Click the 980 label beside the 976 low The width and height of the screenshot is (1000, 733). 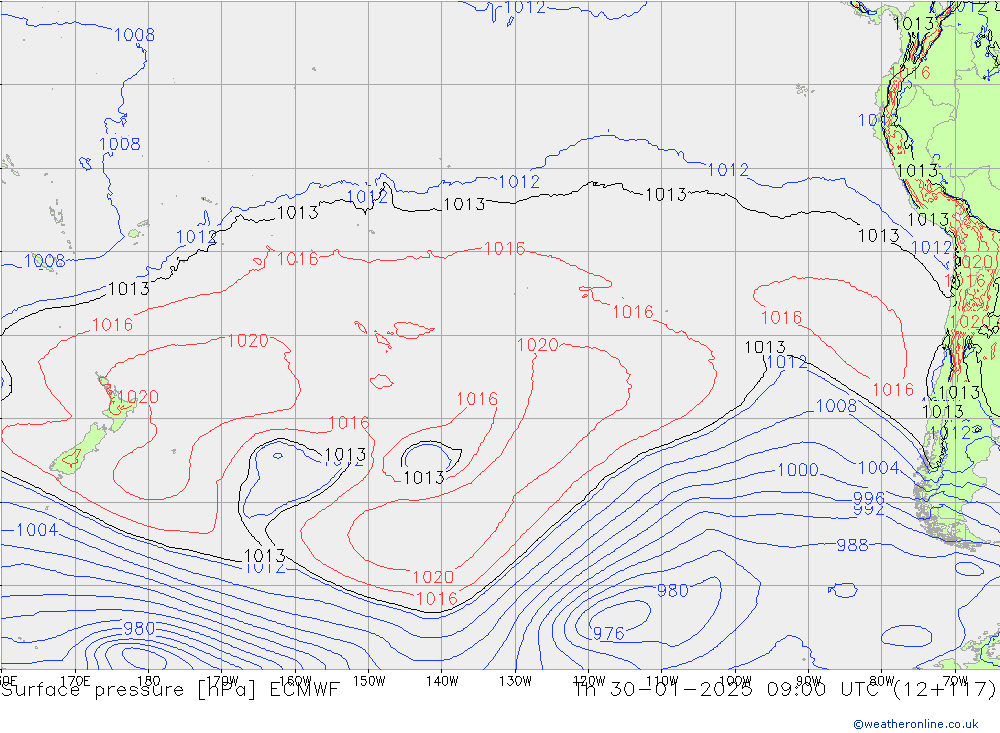click(672, 591)
